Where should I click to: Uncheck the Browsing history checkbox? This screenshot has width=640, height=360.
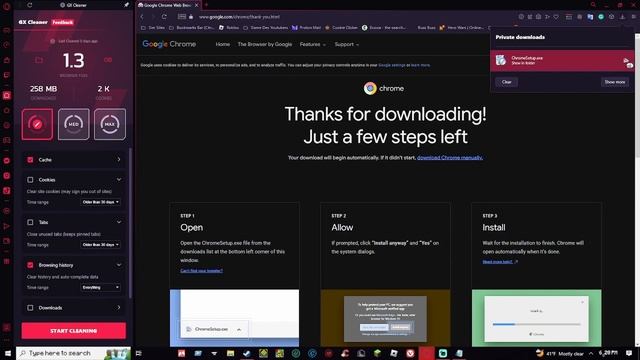(x=30, y=265)
